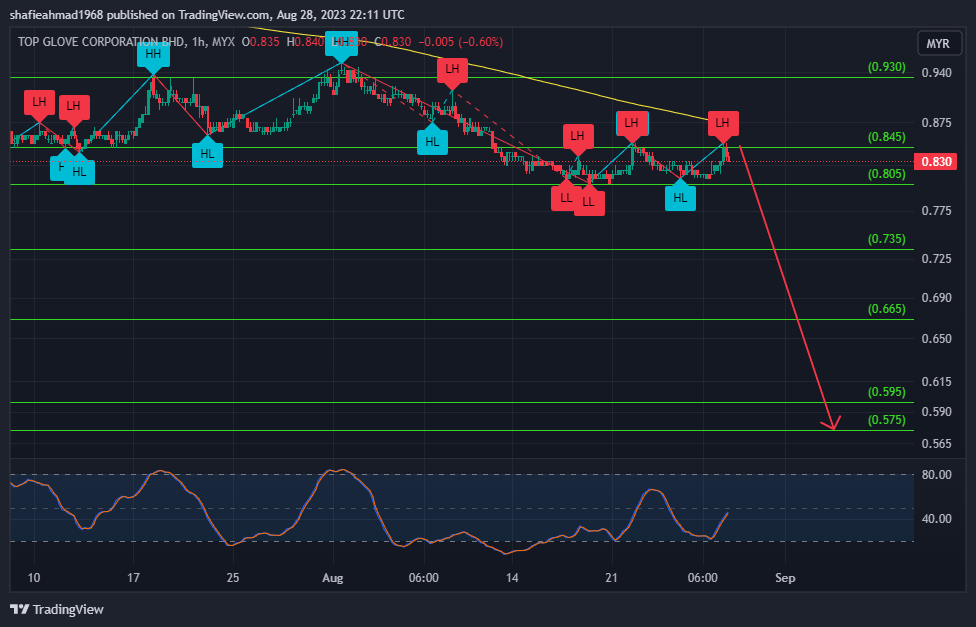Click price axis value 0.690
976x627 pixels.
click(936, 298)
